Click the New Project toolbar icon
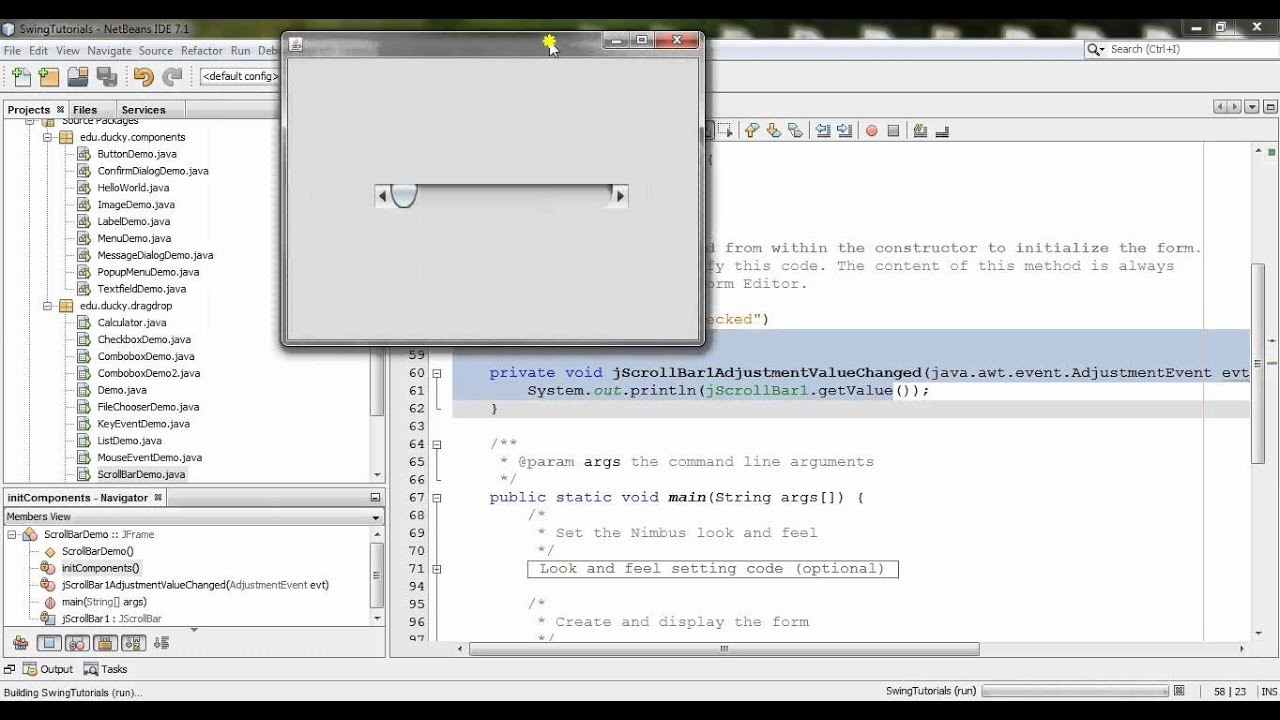The width and height of the screenshot is (1280, 720). [x=49, y=76]
